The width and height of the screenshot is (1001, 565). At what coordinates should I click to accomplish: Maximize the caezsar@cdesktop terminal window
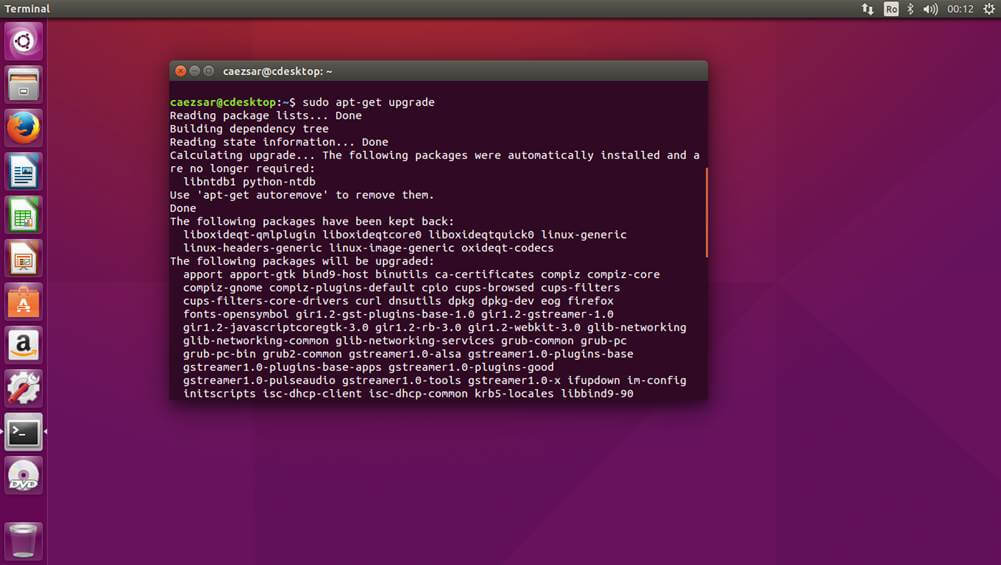[209, 71]
